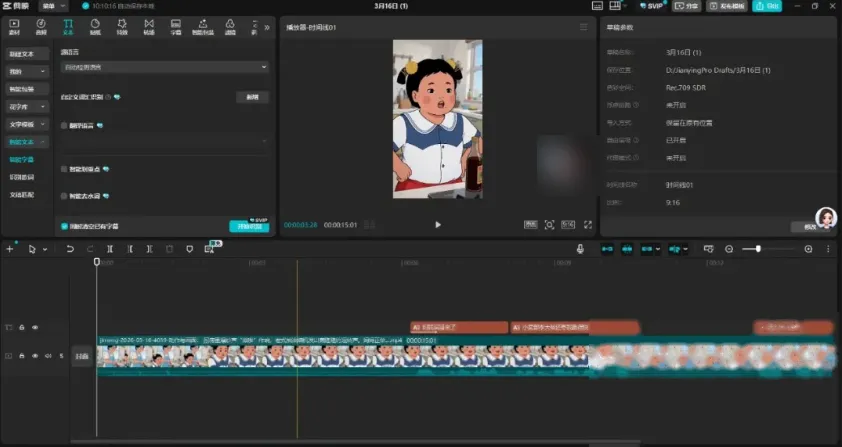Click the trim-left split tool

coord(129,249)
